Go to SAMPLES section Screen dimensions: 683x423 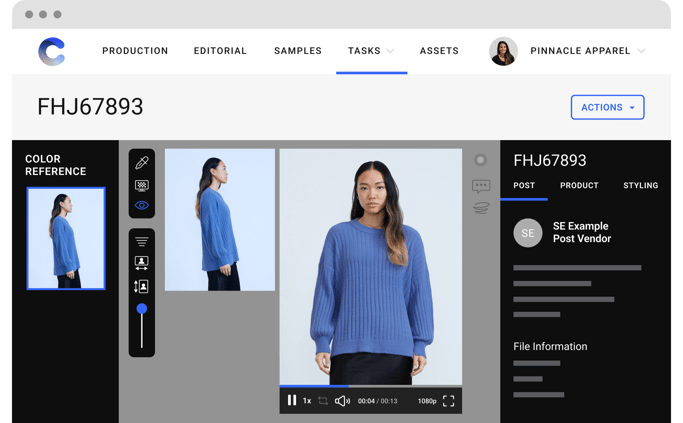[x=298, y=51]
